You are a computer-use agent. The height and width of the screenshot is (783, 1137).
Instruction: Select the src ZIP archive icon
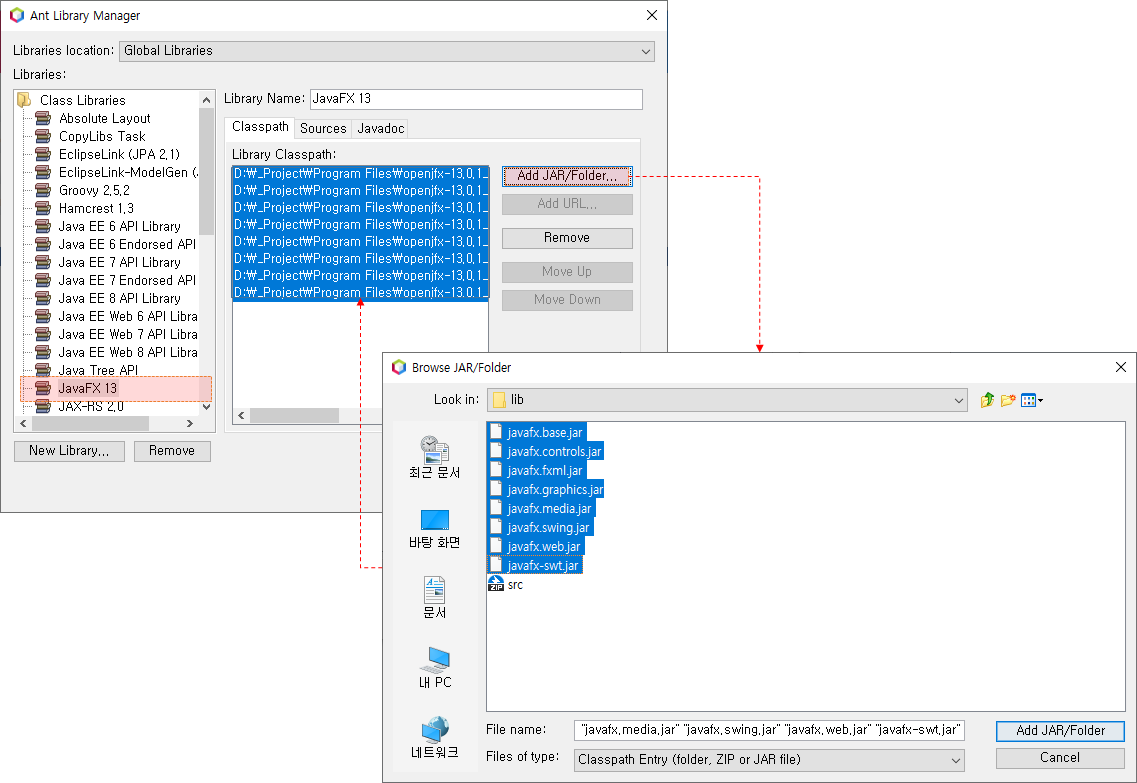tap(496, 584)
